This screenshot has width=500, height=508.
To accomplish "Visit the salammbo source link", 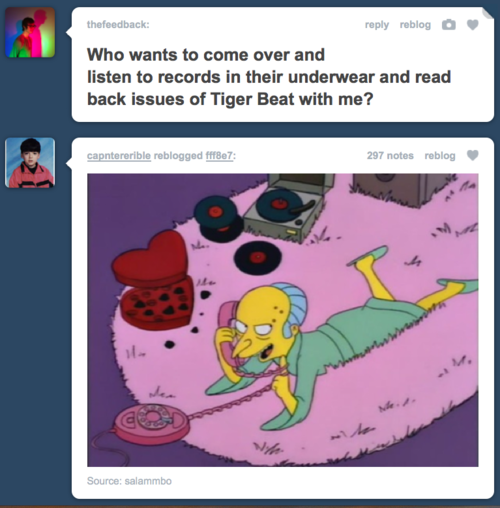I will (x=148, y=481).
